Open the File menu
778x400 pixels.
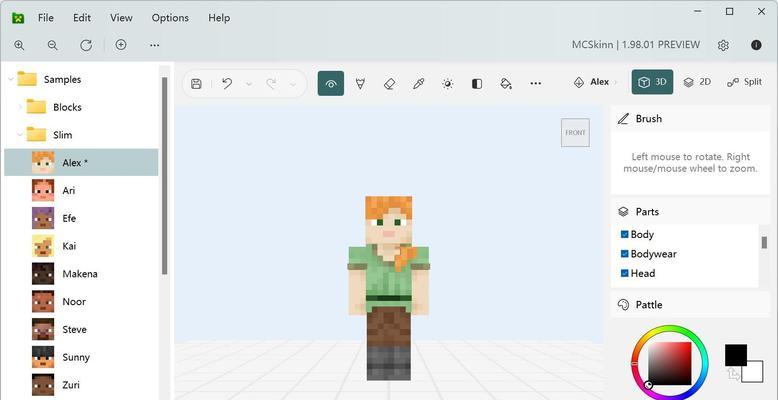point(46,18)
